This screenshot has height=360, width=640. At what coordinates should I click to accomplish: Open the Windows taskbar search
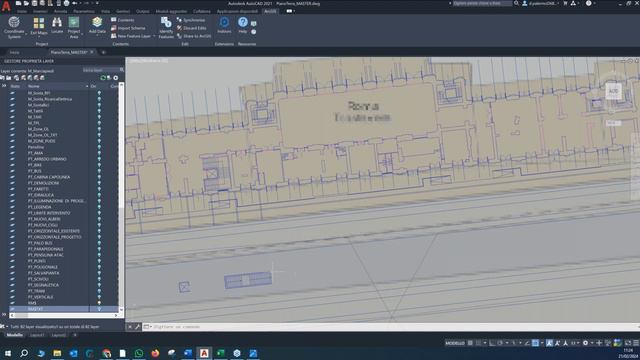[24, 353]
